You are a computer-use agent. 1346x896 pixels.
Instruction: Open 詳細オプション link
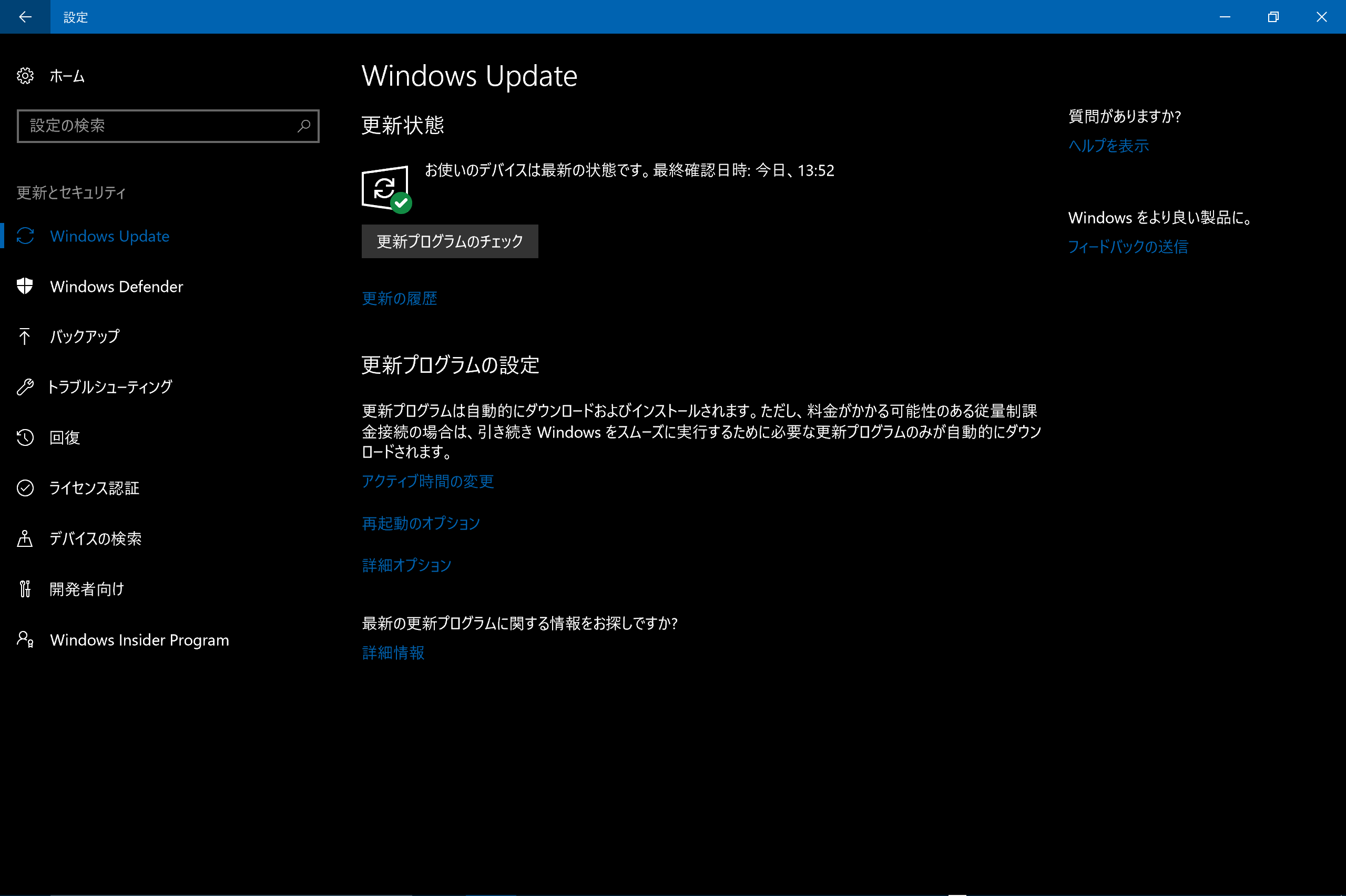[x=406, y=565]
